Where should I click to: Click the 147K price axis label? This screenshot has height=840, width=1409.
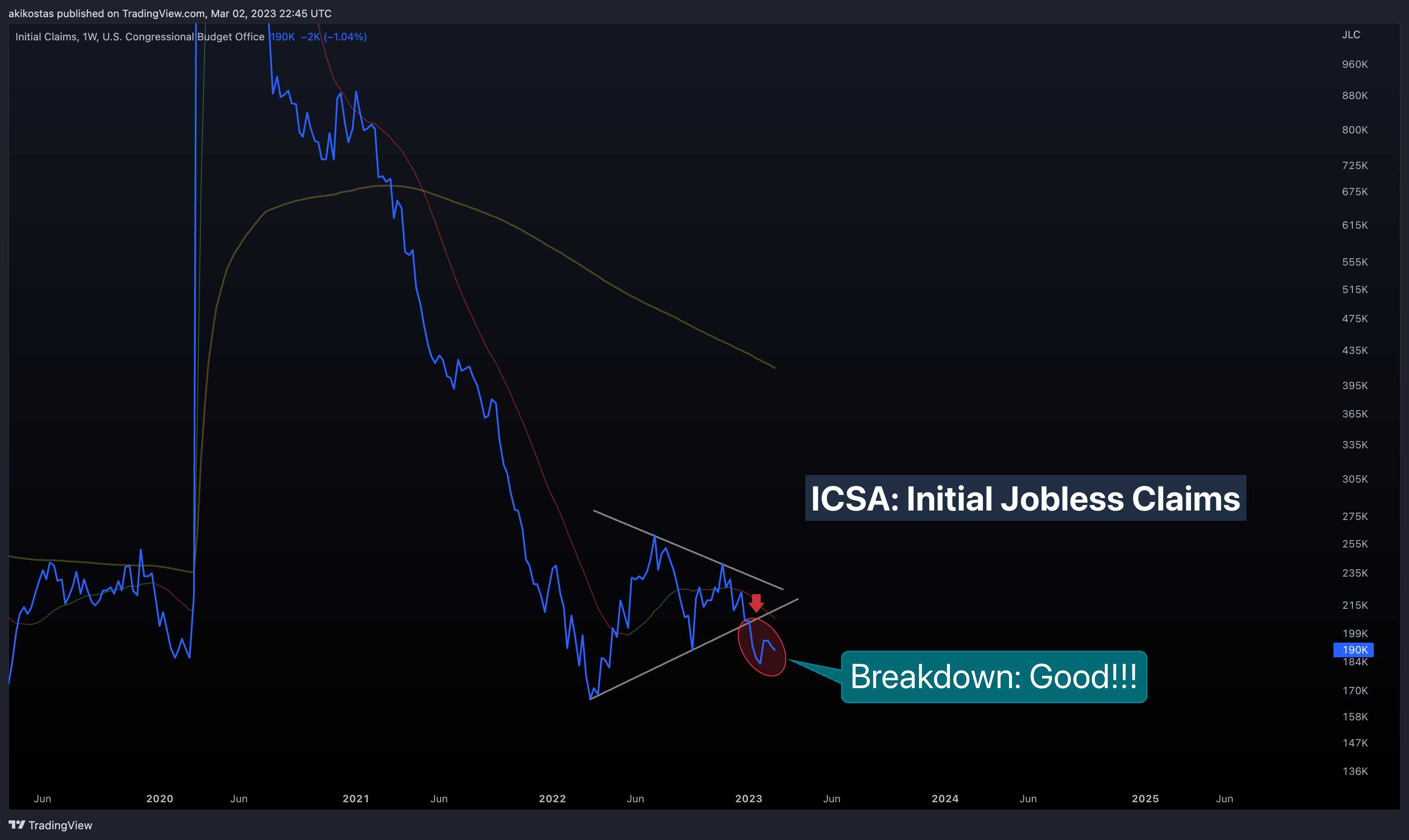[1355, 743]
